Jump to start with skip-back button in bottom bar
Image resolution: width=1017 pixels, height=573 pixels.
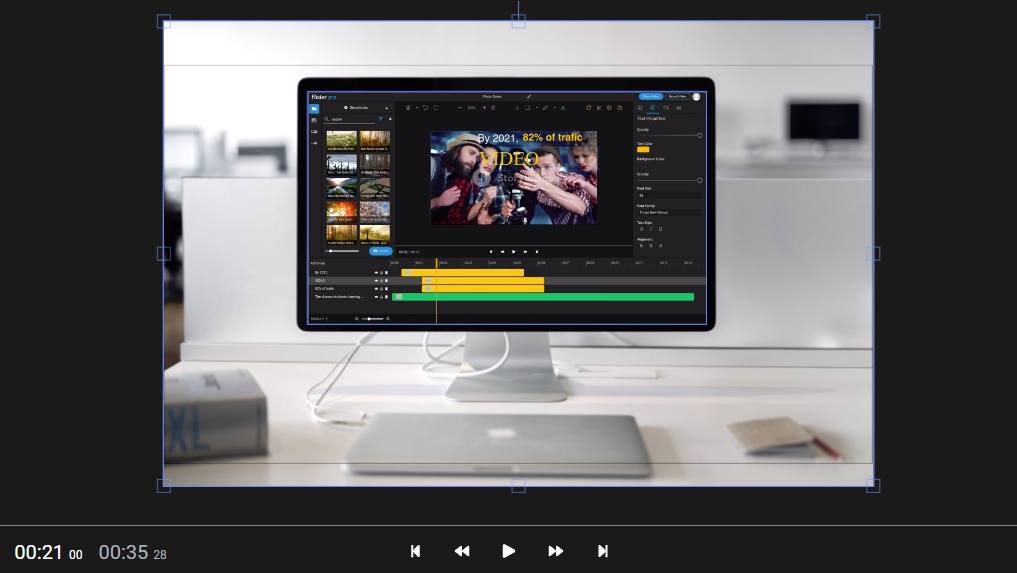pyautogui.click(x=415, y=551)
